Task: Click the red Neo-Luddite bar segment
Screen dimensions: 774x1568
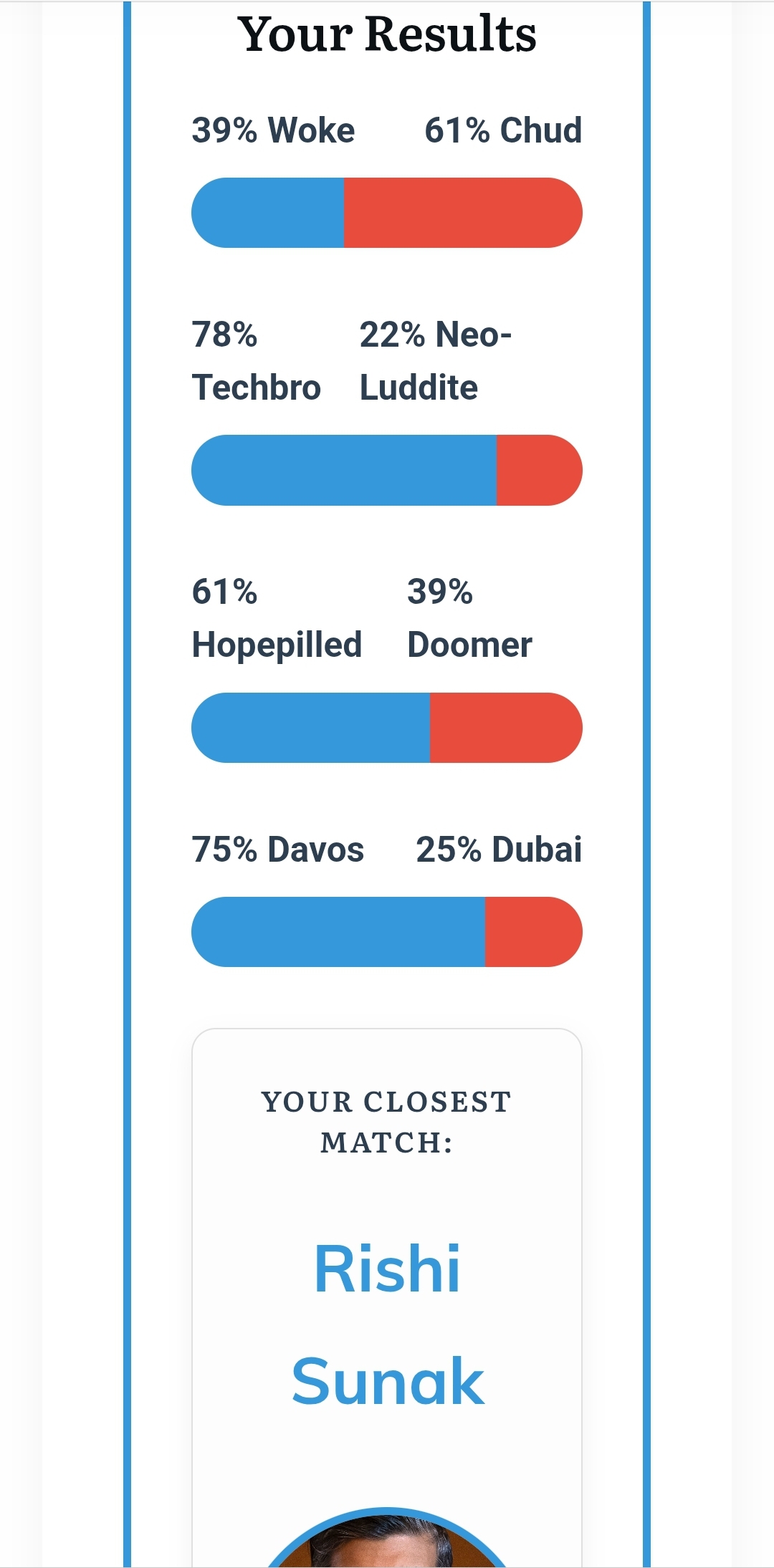Action: (540, 470)
